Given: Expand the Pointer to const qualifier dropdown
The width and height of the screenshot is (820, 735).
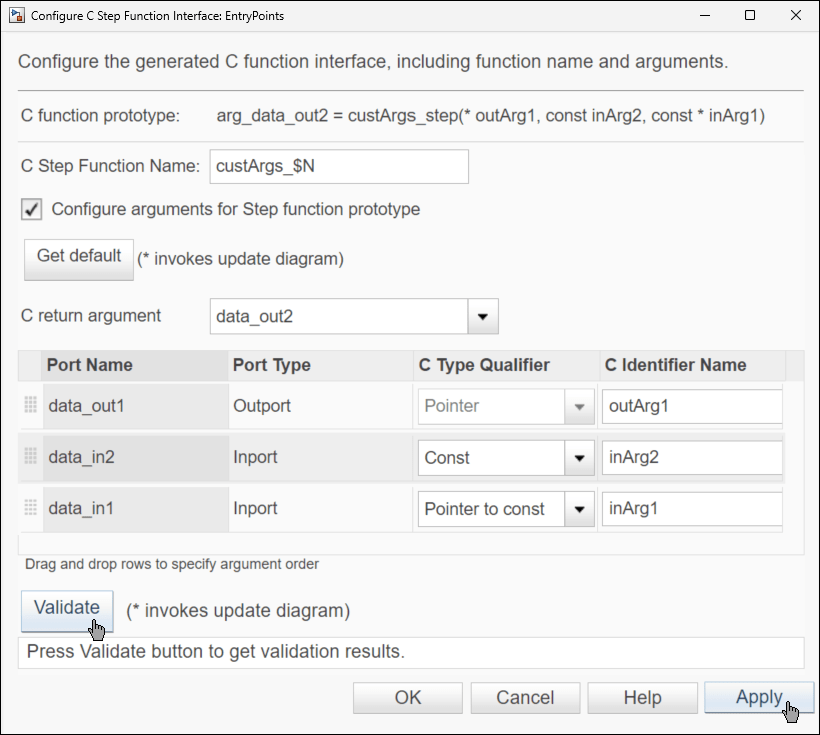Looking at the screenshot, I should coord(579,509).
